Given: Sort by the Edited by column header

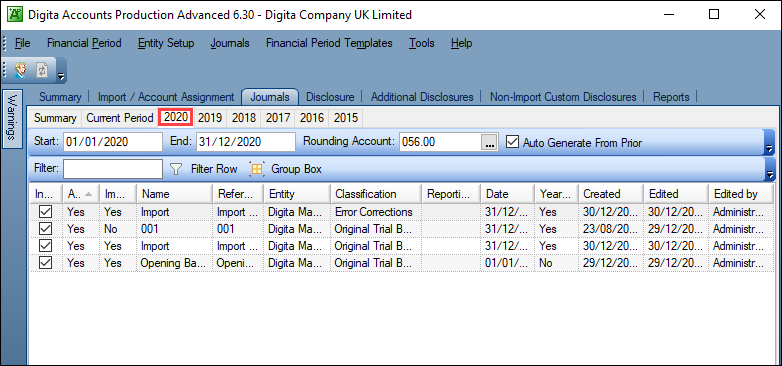Looking at the screenshot, I should tap(741, 194).
